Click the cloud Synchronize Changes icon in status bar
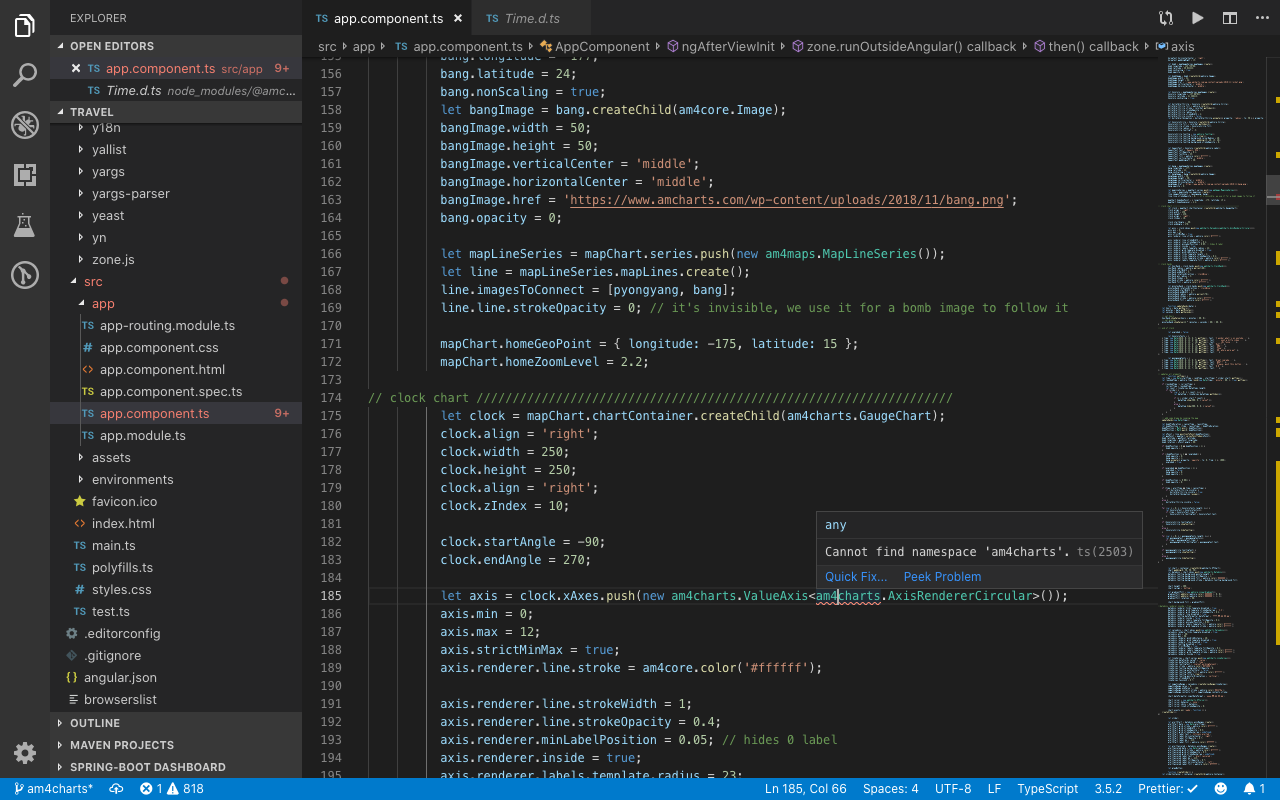Screen dimensions: 1280x800 [x=116, y=789]
